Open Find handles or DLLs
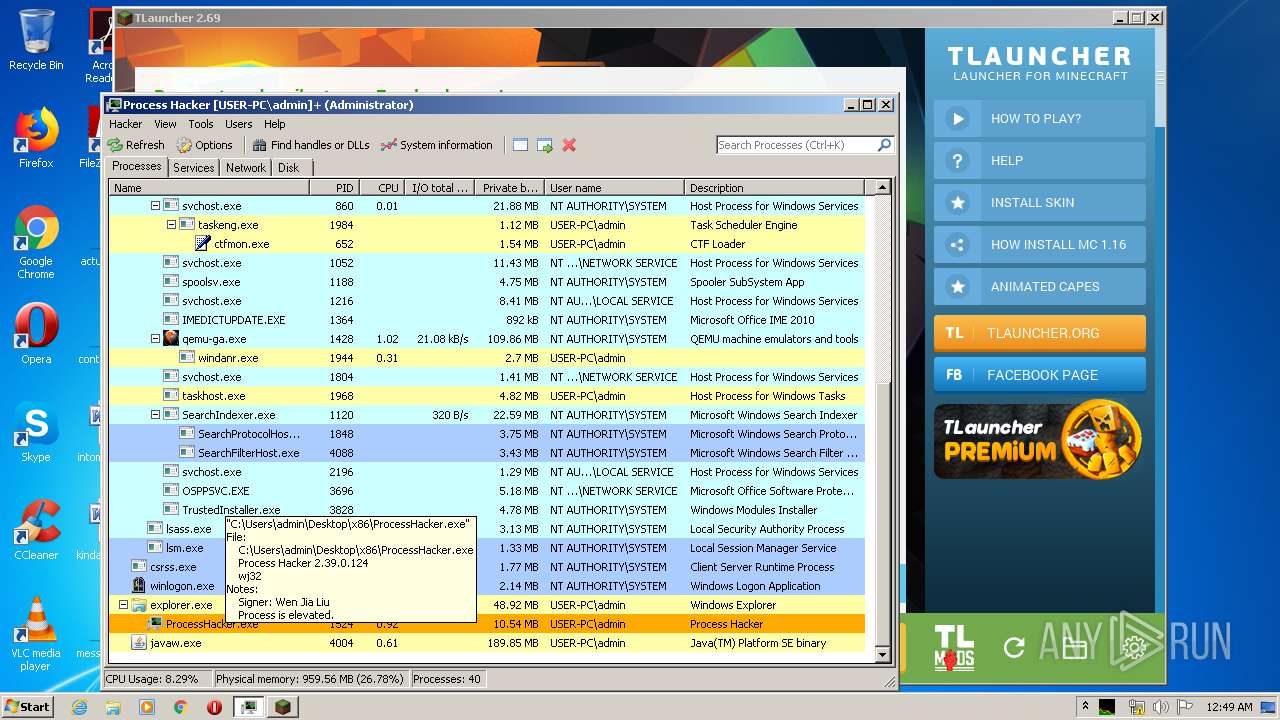This screenshot has width=1280, height=720. [311, 145]
